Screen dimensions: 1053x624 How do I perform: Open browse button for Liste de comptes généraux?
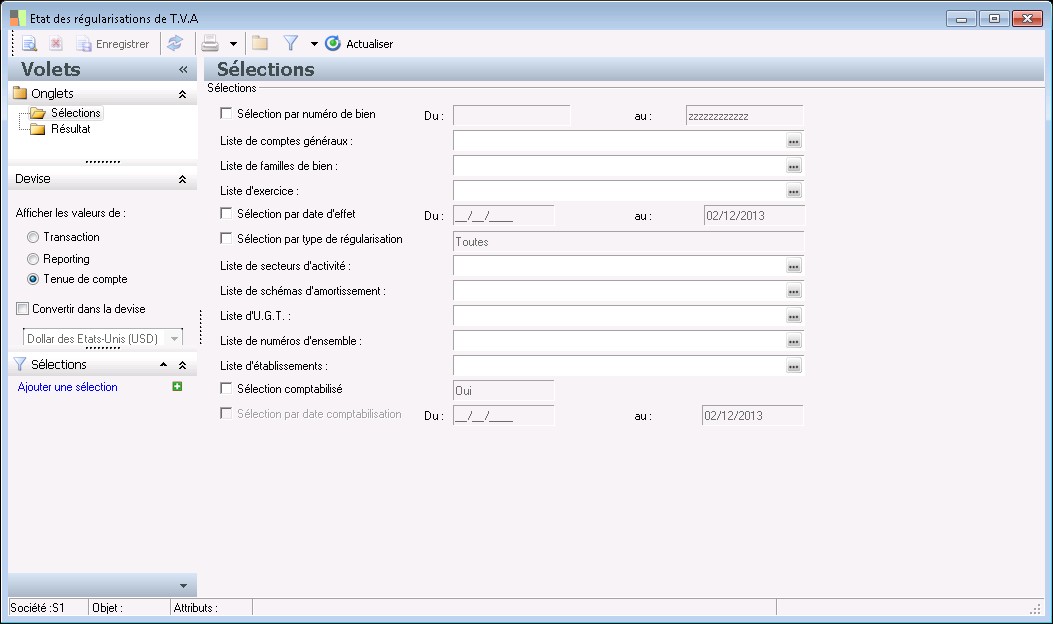[x=794, y=142]
